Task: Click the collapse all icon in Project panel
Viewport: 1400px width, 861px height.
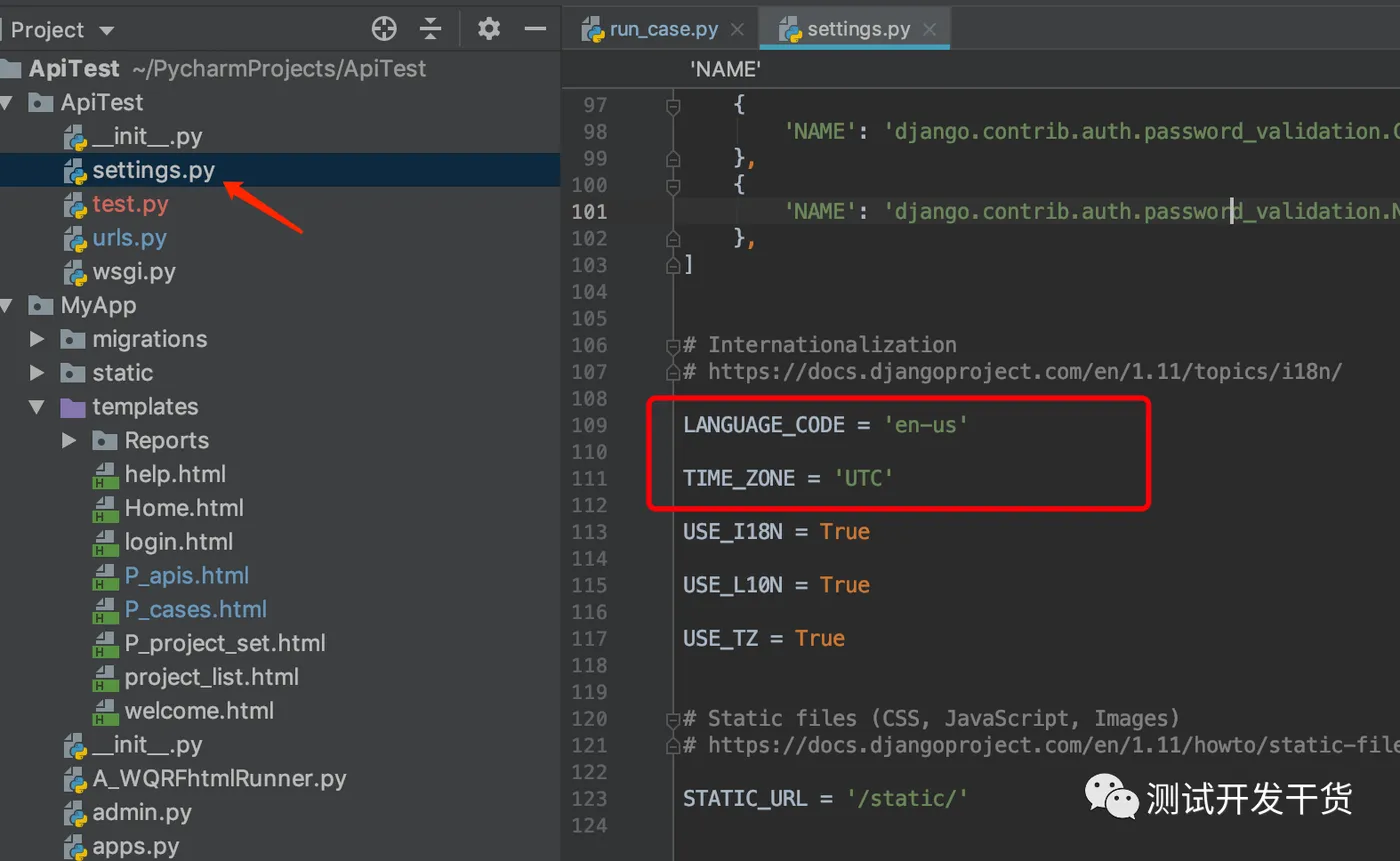Action: (x=431, y=29)
